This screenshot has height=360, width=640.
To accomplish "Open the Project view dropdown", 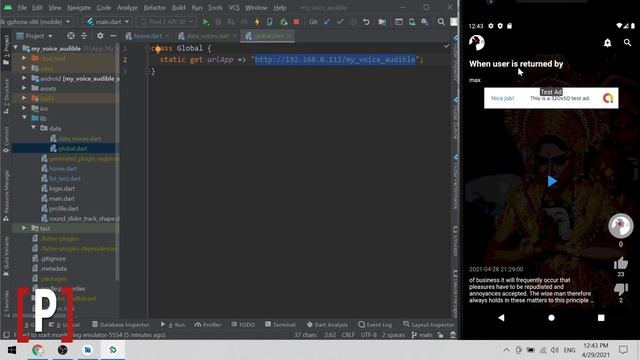I will [34, 36].
